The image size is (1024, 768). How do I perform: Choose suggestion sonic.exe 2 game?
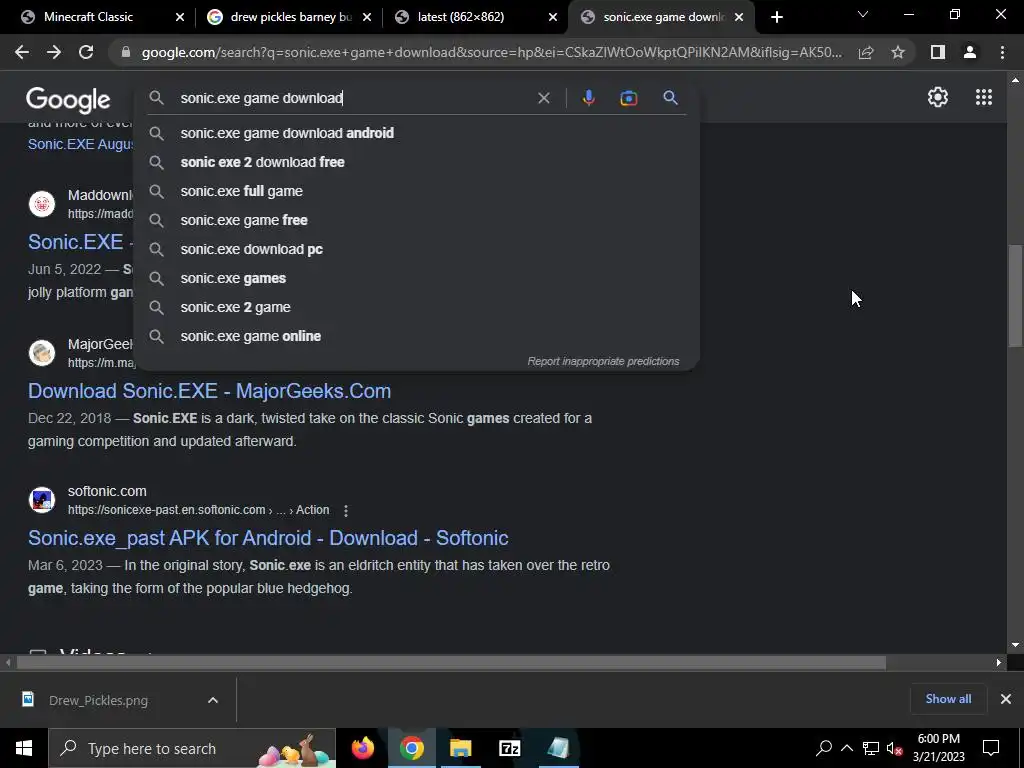coord(417,307)
